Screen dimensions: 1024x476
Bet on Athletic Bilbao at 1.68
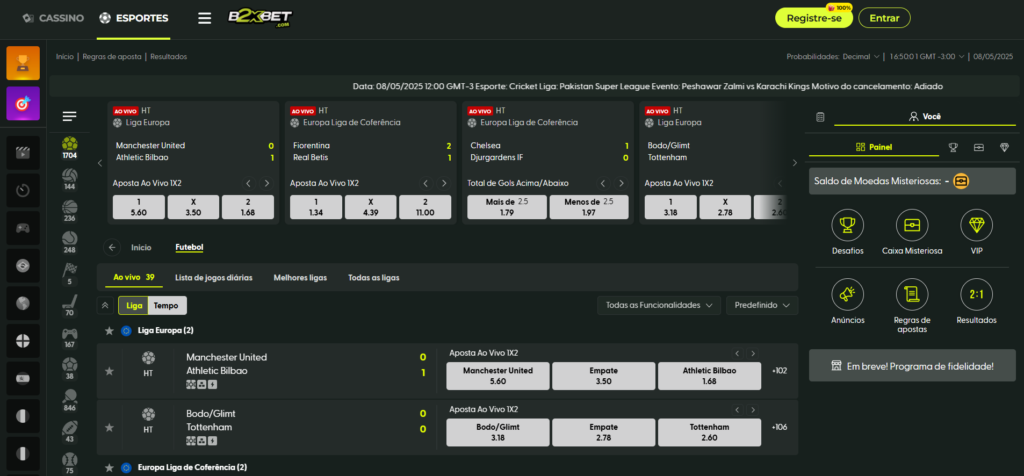[709, 375]
